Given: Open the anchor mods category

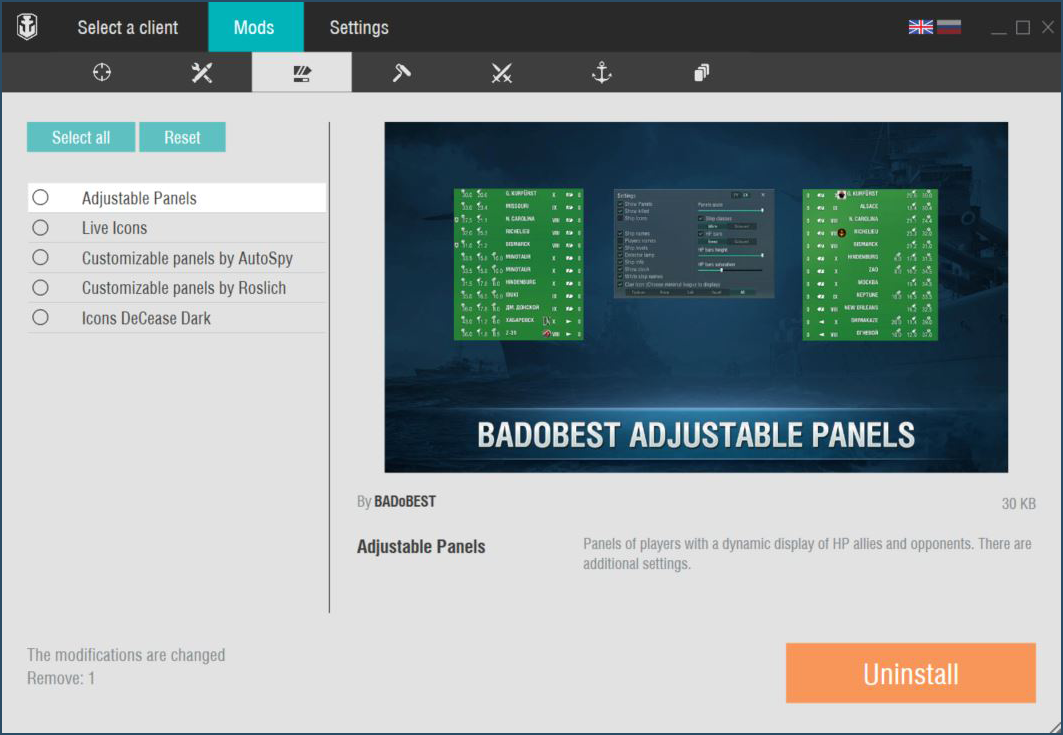Looking at the screenshot, I should [x=601, y=72].
